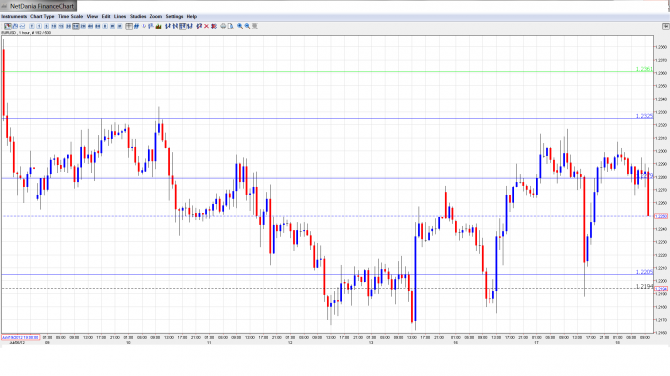Toggle the highlighted 1-hour time scale button
The width and height of the screenshot is (670, 376).
[x=76, y=26]
